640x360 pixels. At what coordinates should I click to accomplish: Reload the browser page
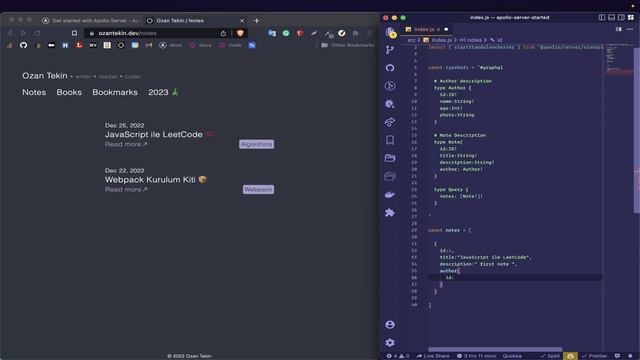[x=37, y=33]
